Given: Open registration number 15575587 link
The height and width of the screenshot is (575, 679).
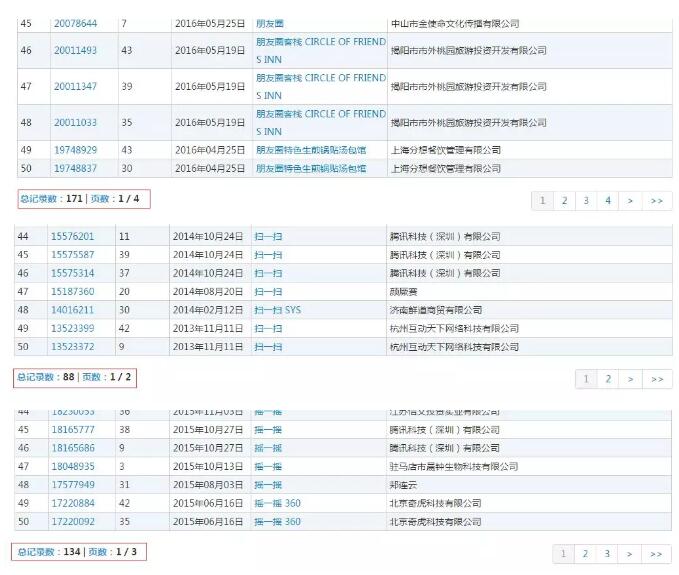Looking at the screenshot, I should [x=72, y=255].
